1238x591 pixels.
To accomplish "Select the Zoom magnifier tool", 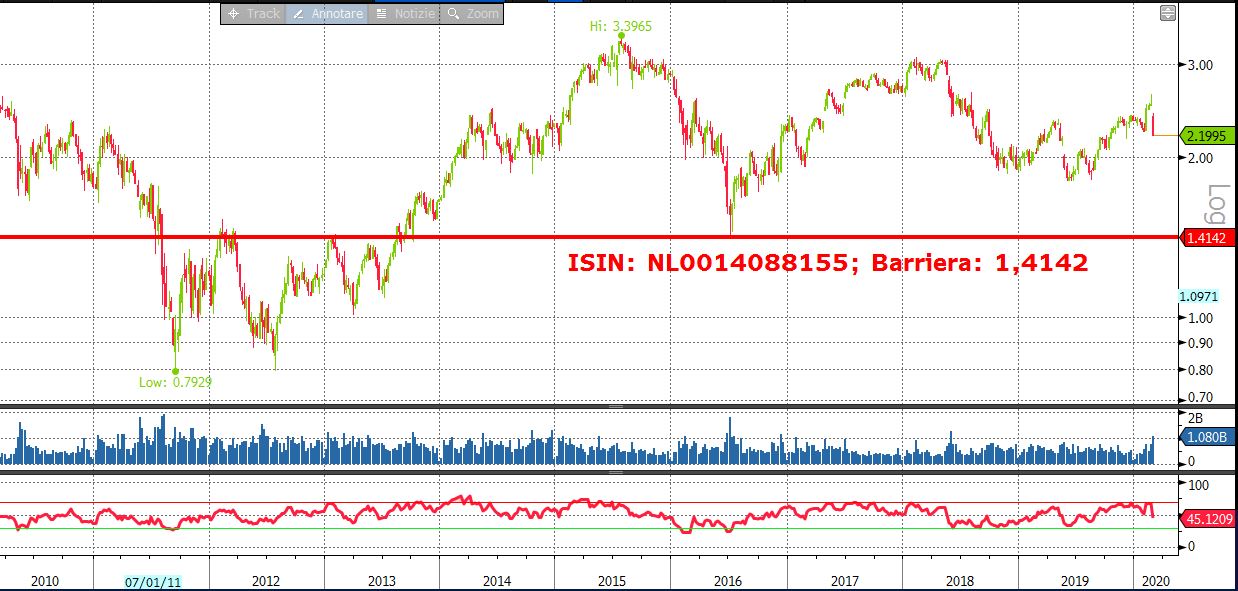I will coord(471,13).
